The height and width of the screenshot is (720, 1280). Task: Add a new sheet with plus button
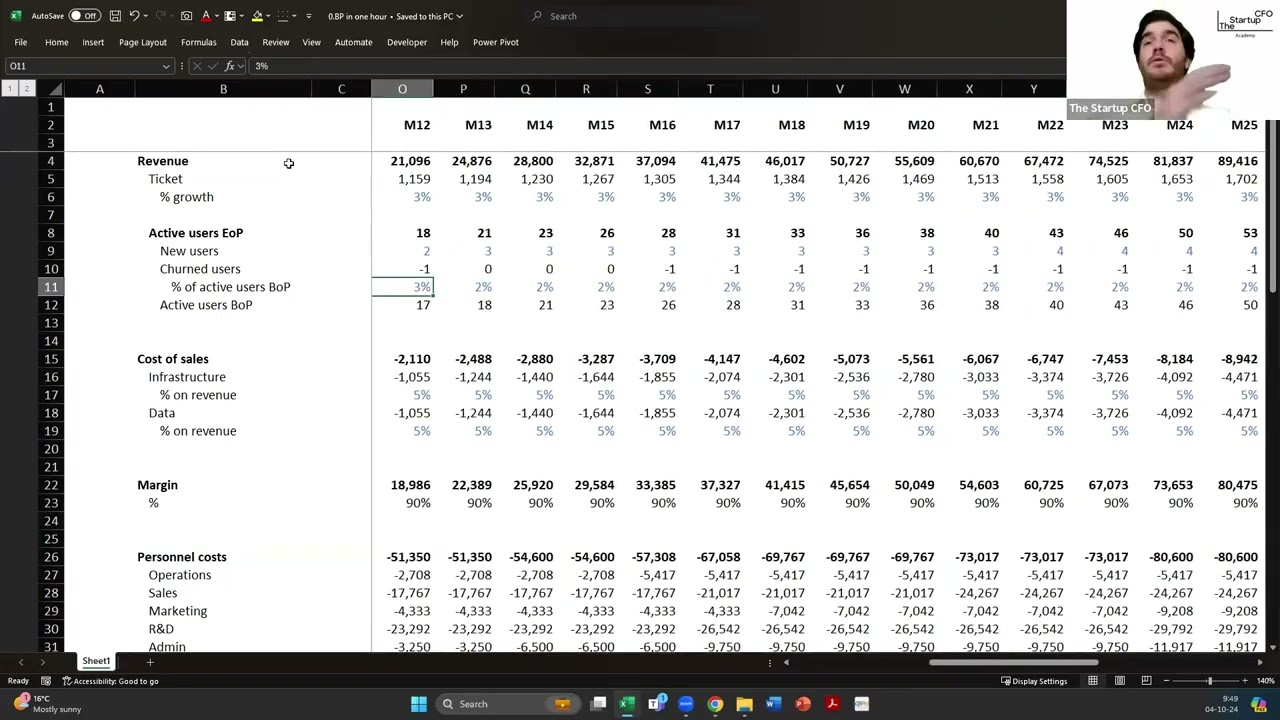coord(150,662)
